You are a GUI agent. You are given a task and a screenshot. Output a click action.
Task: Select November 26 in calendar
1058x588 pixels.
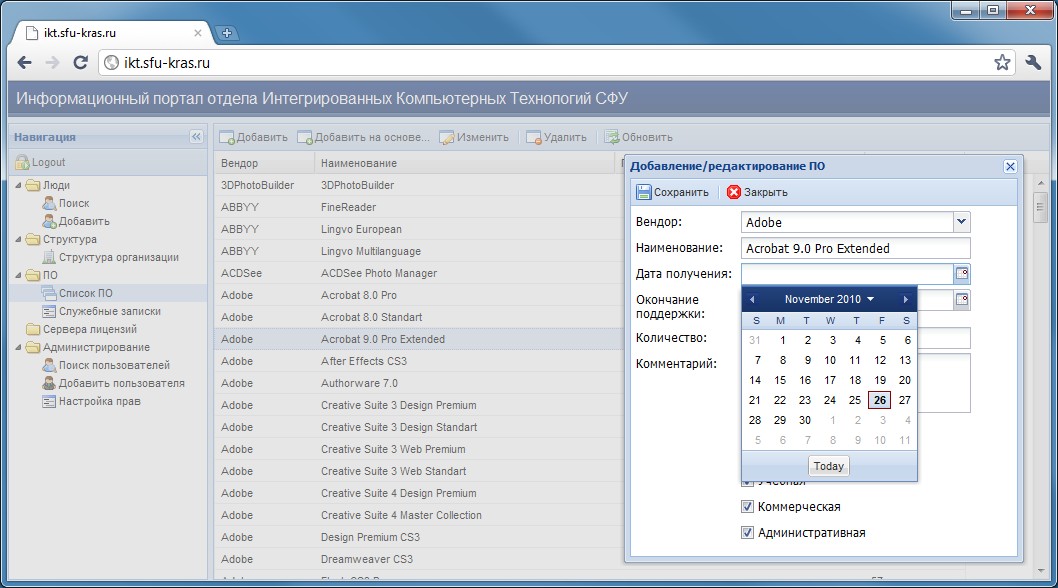click(880, 400)
